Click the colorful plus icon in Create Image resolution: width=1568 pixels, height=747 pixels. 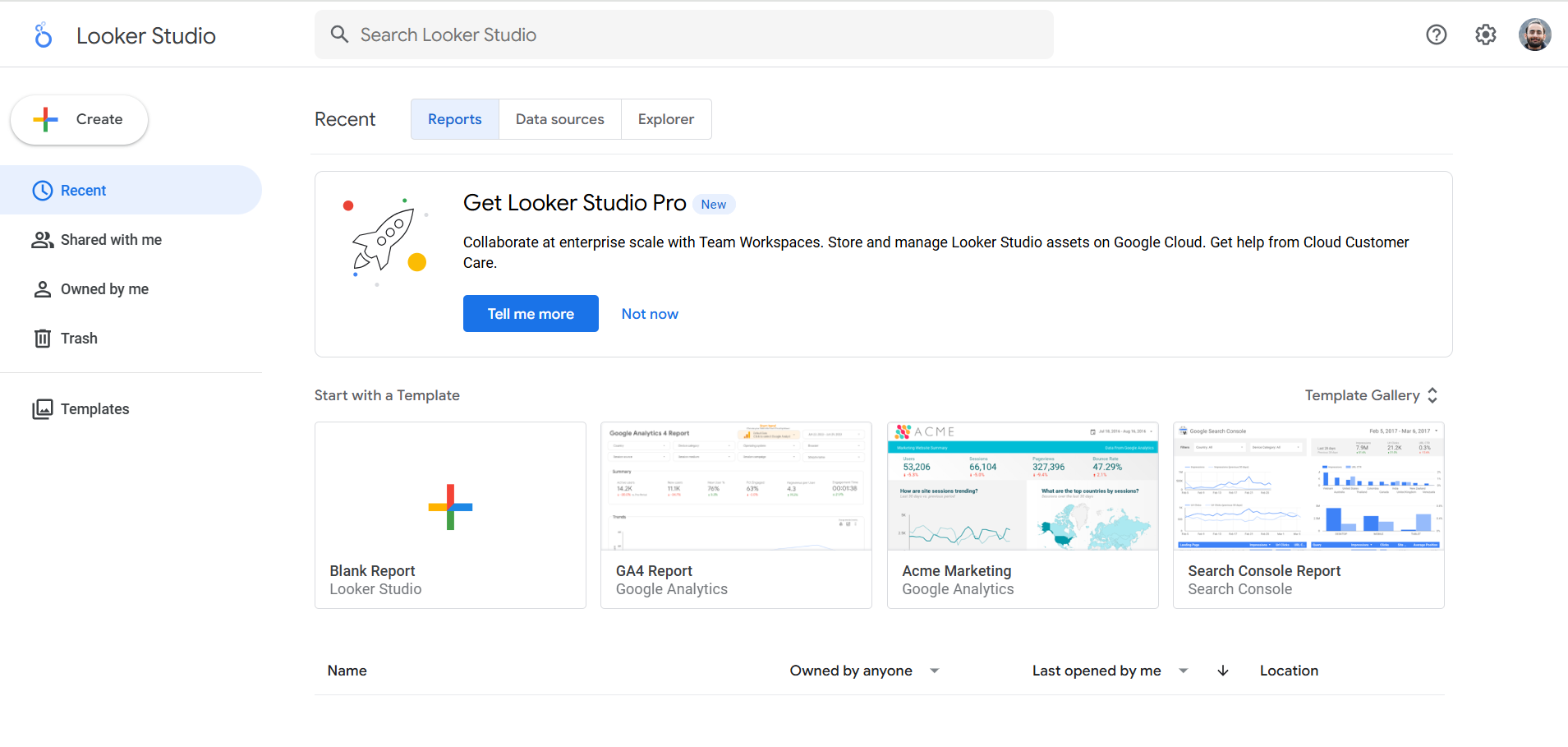click(46, 120)
